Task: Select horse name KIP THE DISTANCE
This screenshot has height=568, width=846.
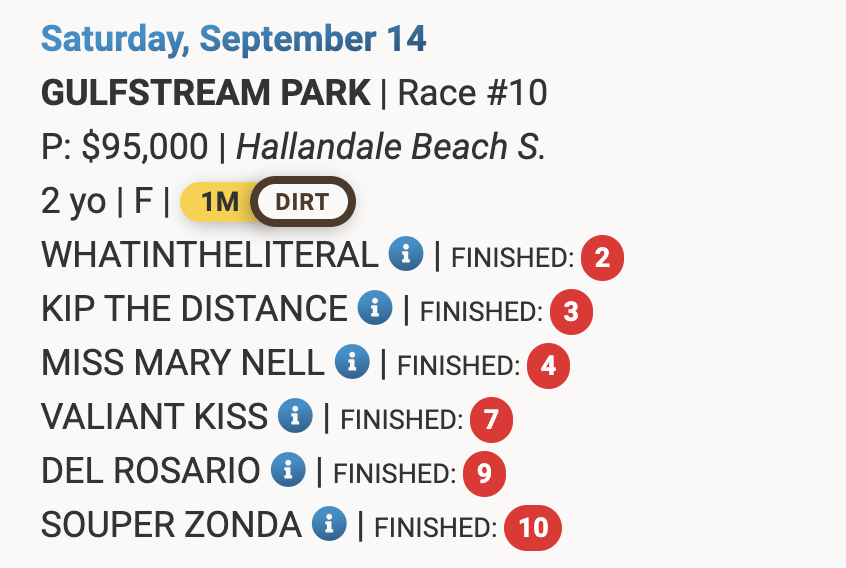Action: click(x=194, y=310)
